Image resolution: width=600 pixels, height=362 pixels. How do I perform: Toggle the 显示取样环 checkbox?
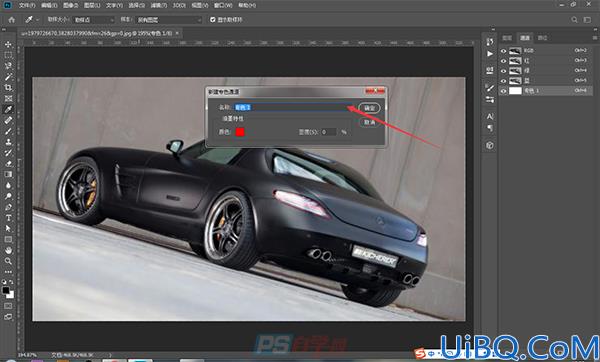pos(213,20)
